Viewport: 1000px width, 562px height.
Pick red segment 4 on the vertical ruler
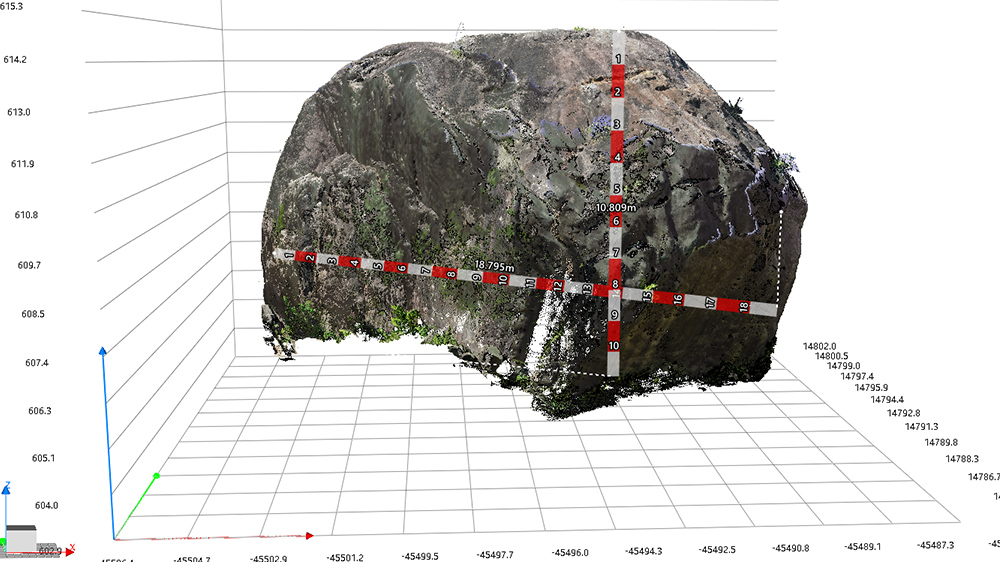[x=617, y=157]
